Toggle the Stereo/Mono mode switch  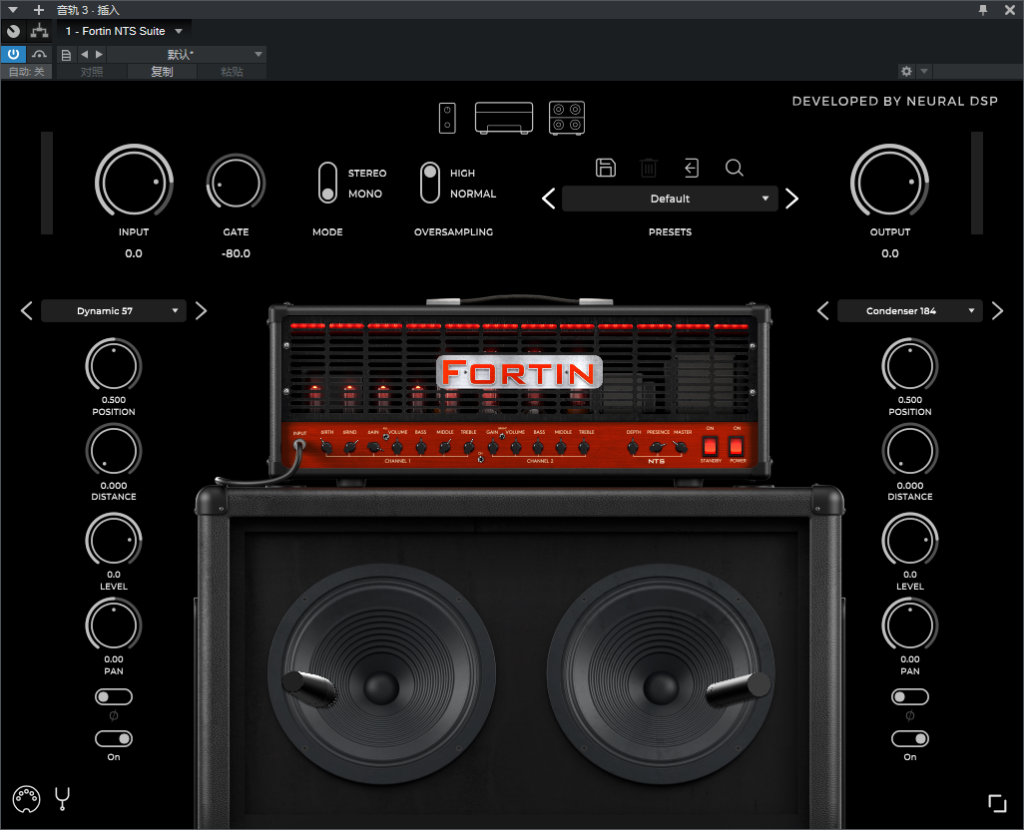pyautogui.click(x=328, y=183)
